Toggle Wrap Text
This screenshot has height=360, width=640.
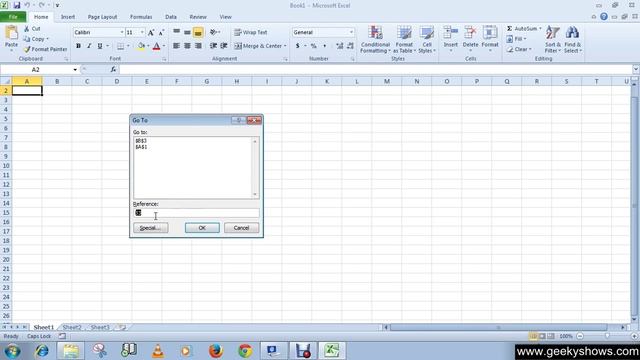(x=251, y=32)
